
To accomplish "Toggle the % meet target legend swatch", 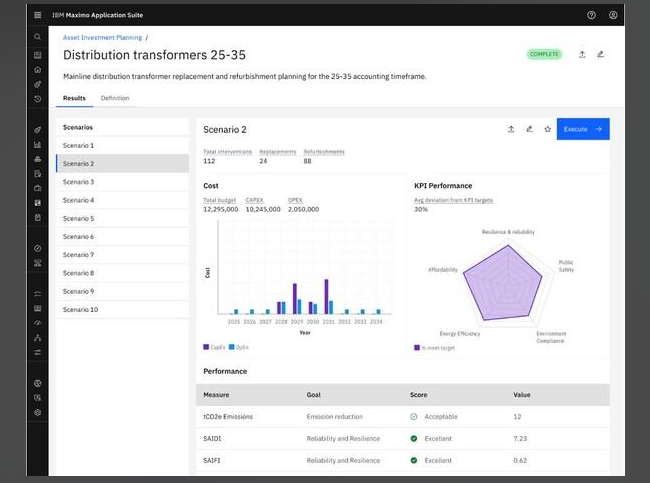I will tap(417, 347).
